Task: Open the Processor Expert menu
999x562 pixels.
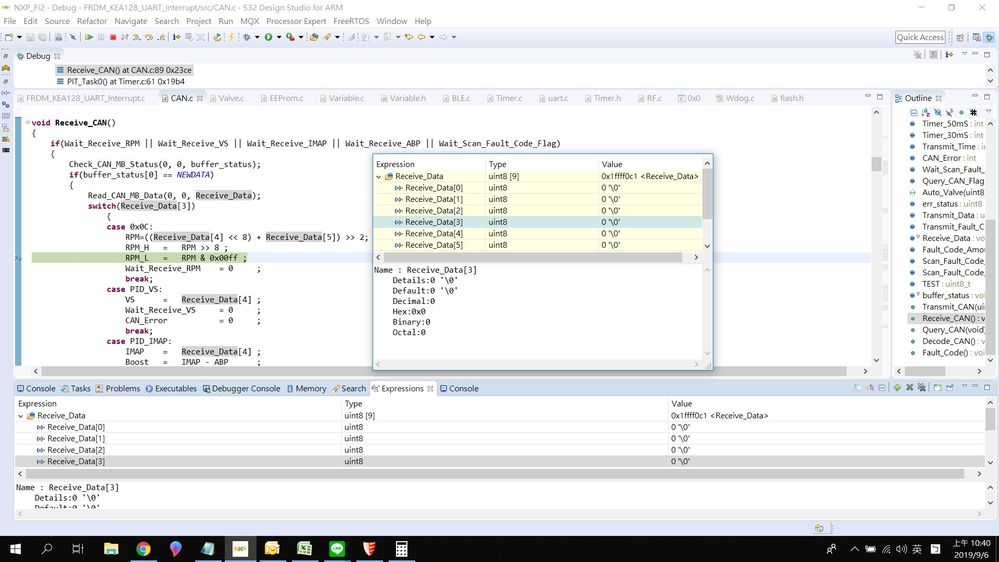Action: click(296, 21)
